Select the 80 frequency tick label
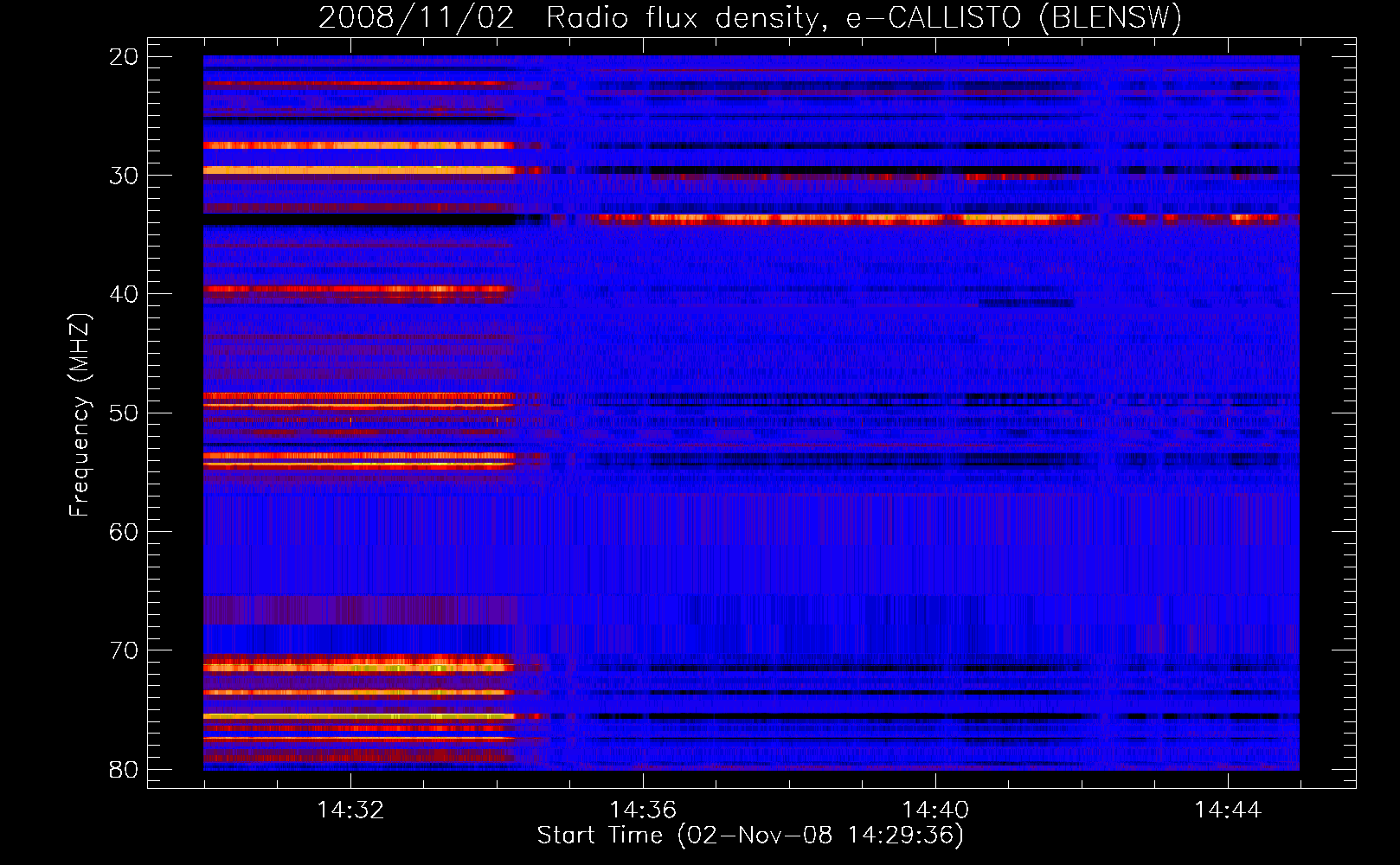Screen dimensions: 1400x865 pos(124,769)
